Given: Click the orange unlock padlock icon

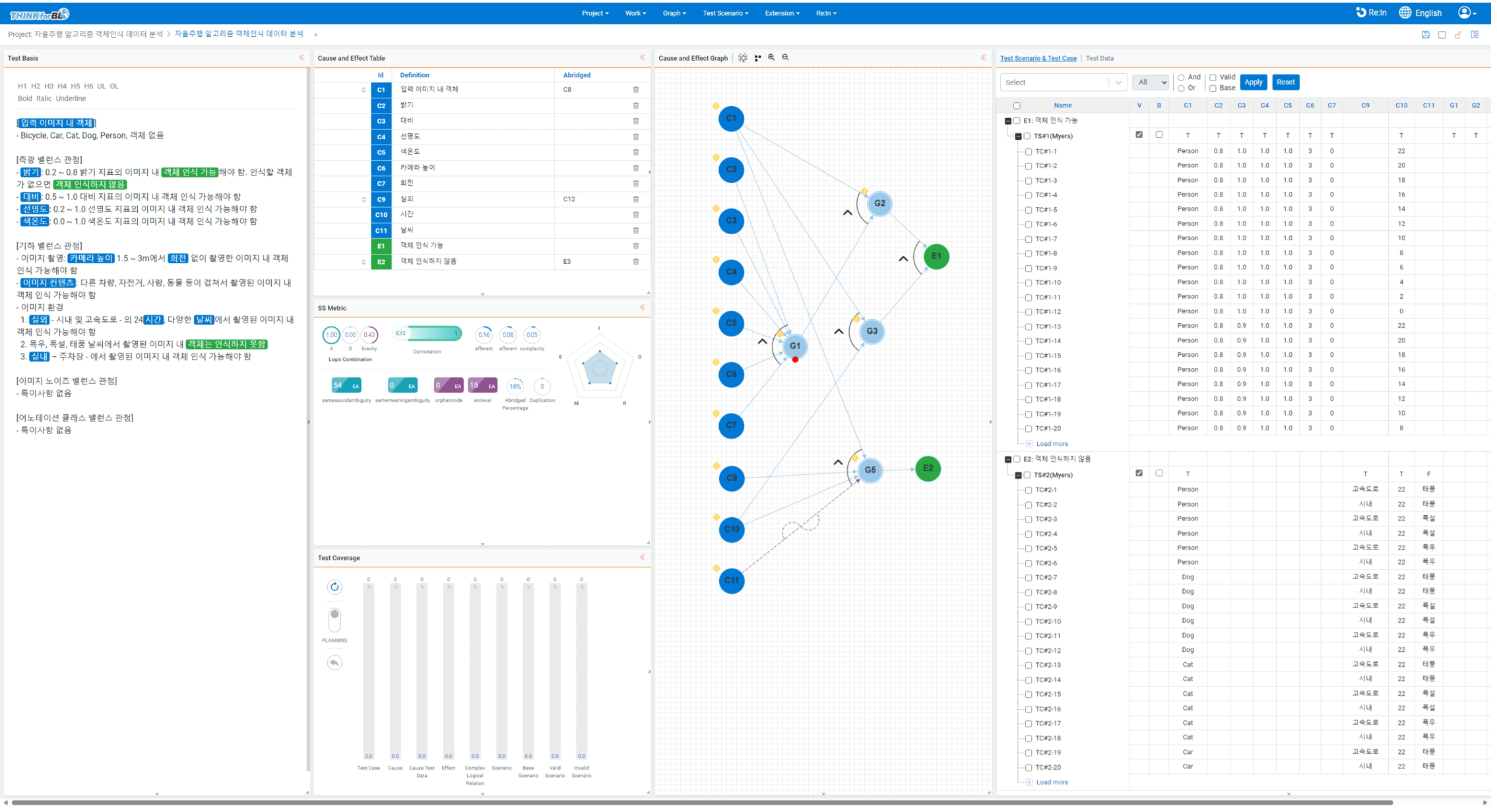Looking at the screenshot, I should point(1457,35).
